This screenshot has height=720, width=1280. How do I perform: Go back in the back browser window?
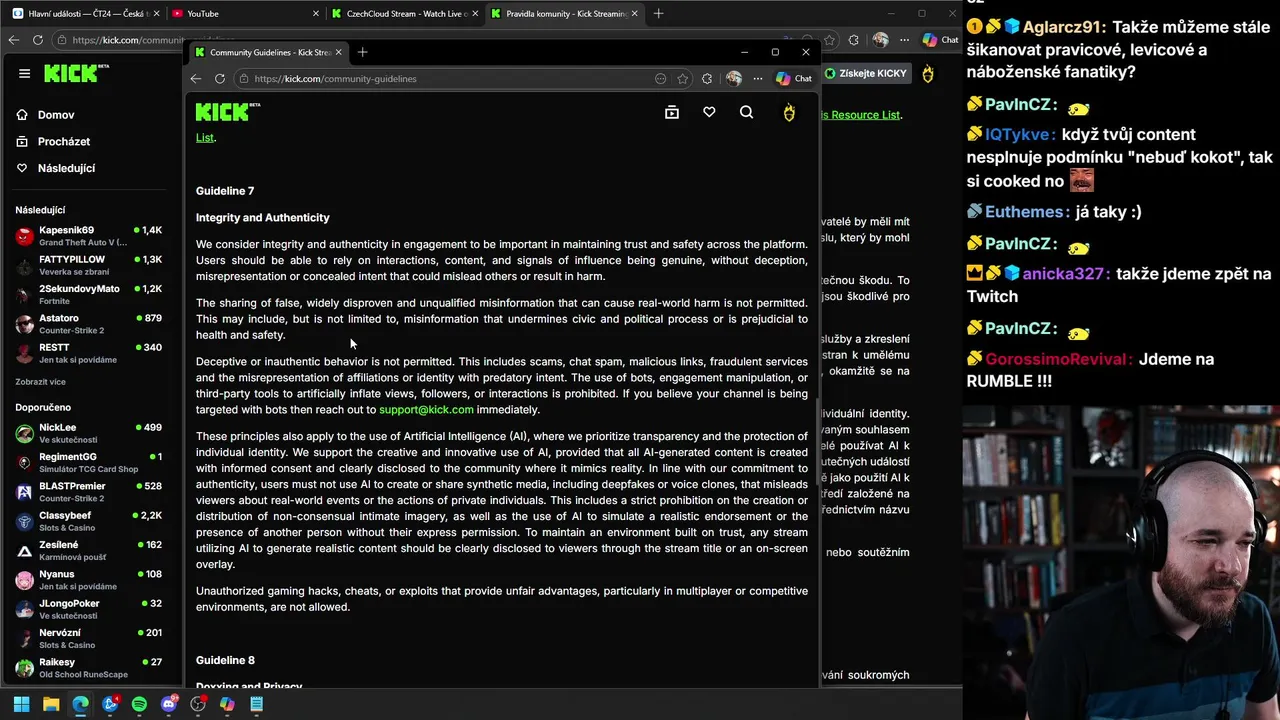click(x=13, y=40)
